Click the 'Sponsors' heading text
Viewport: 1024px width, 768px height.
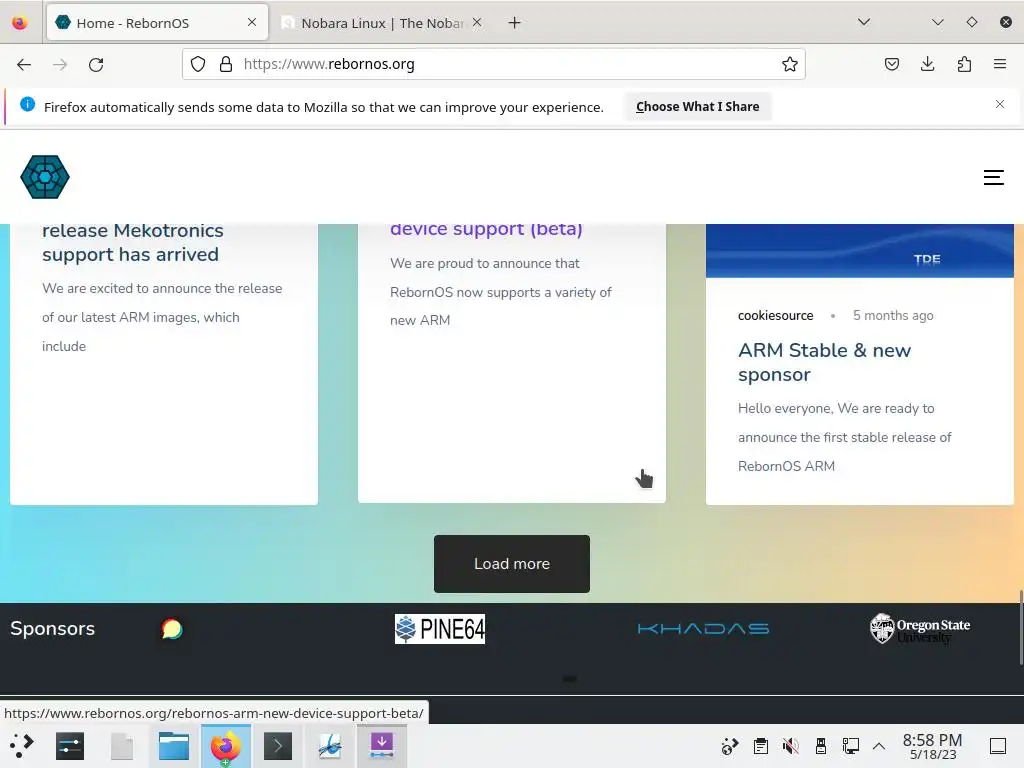52,628
